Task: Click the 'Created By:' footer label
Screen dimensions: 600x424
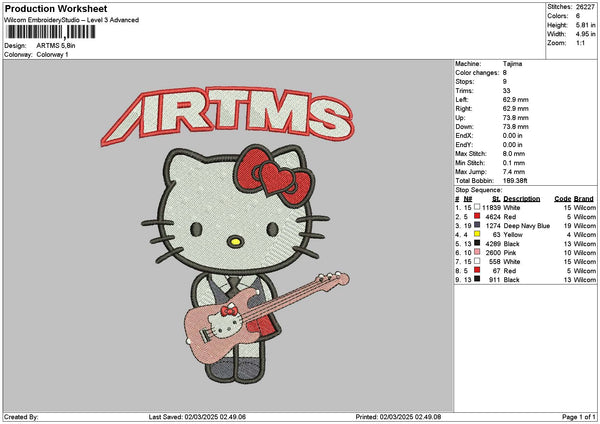Action: (x=21, y=417)
